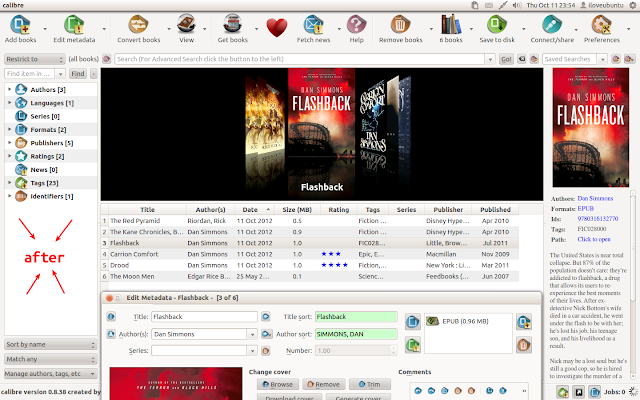Sort by the Title column header
640x400 pixels.
click(x=147, y=209)
